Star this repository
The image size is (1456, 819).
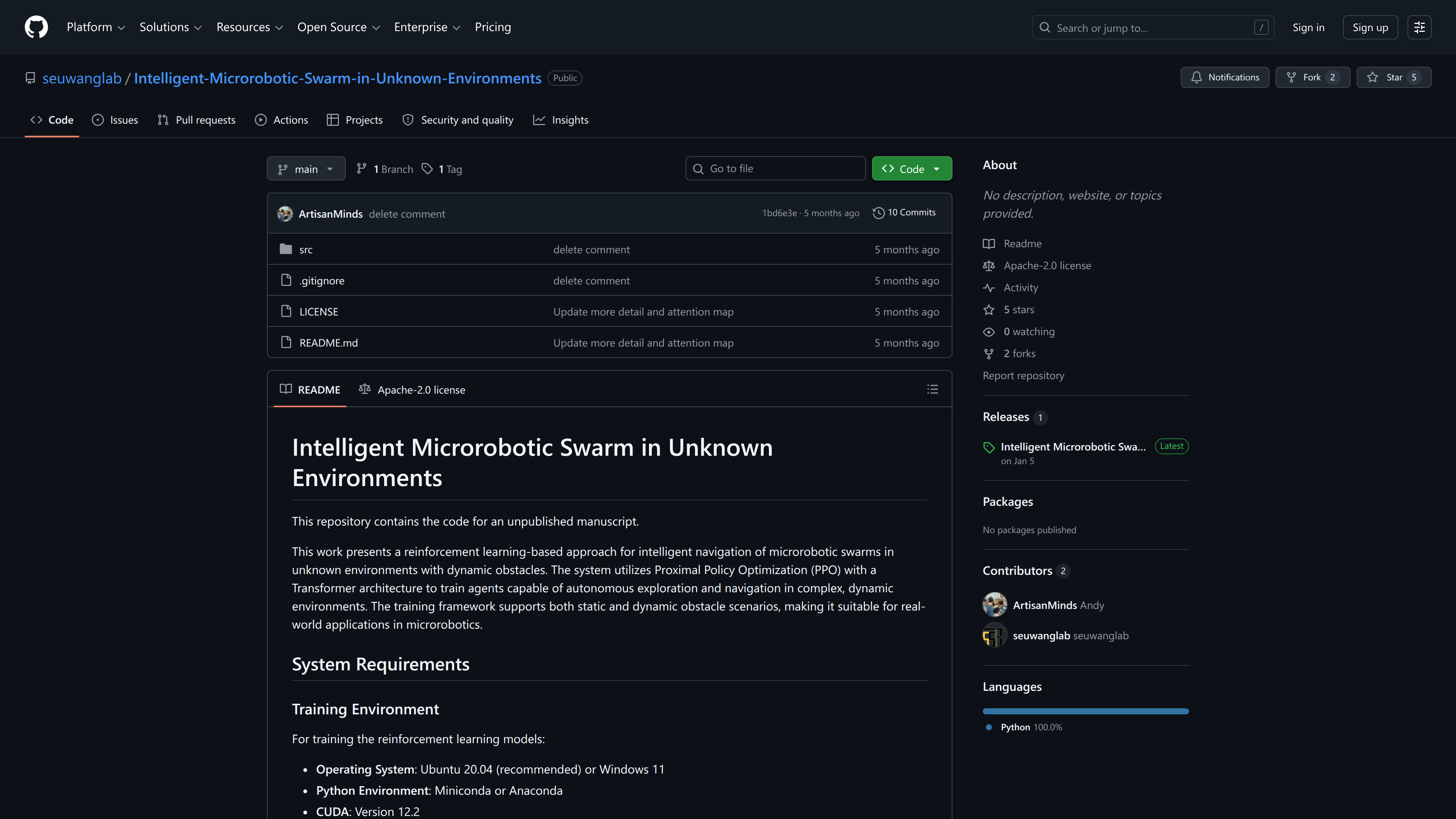pos(1394,77)
